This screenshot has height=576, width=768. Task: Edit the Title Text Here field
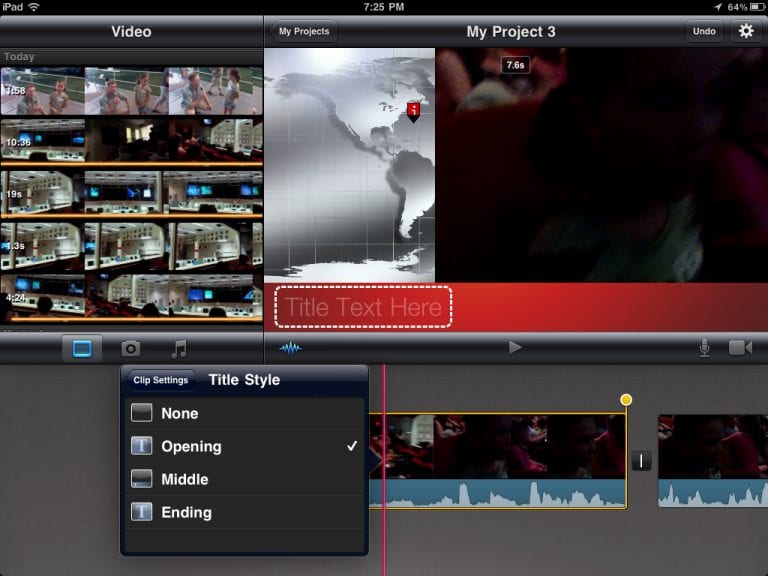click(363, 307)
